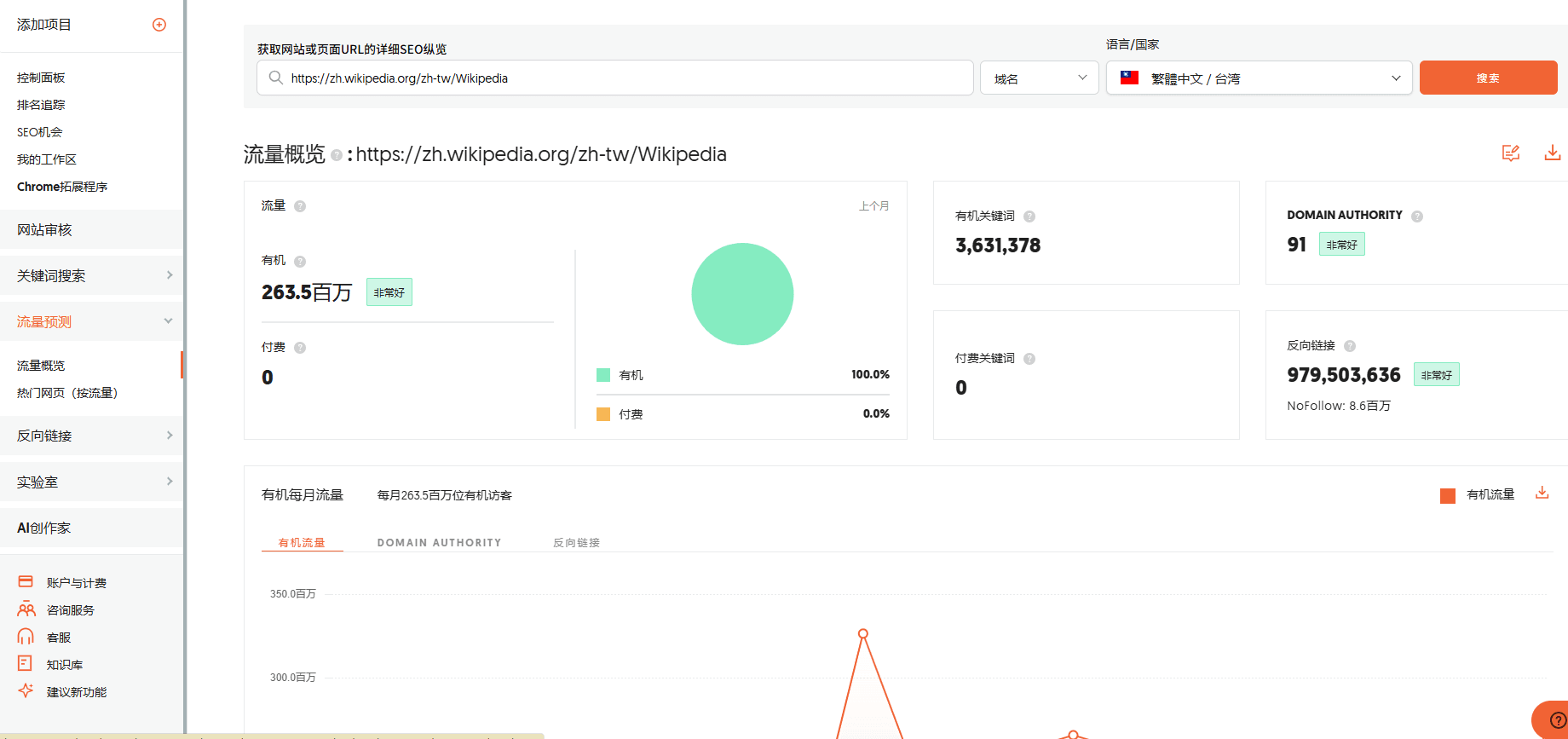
Task: Click the download icon next to page title
Action: 1553,153
